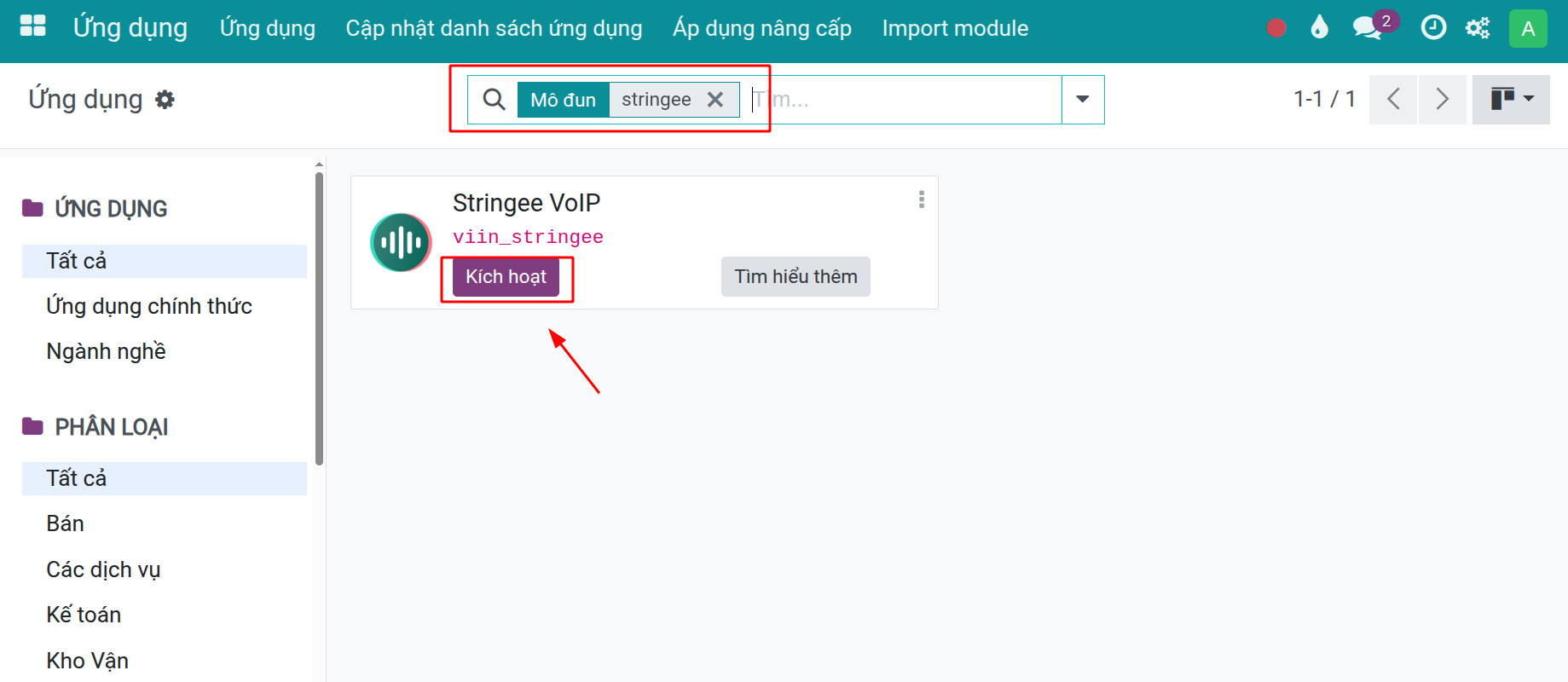
Task: Click the red recording indicator dot
Action: click(x=1276, y=28)
